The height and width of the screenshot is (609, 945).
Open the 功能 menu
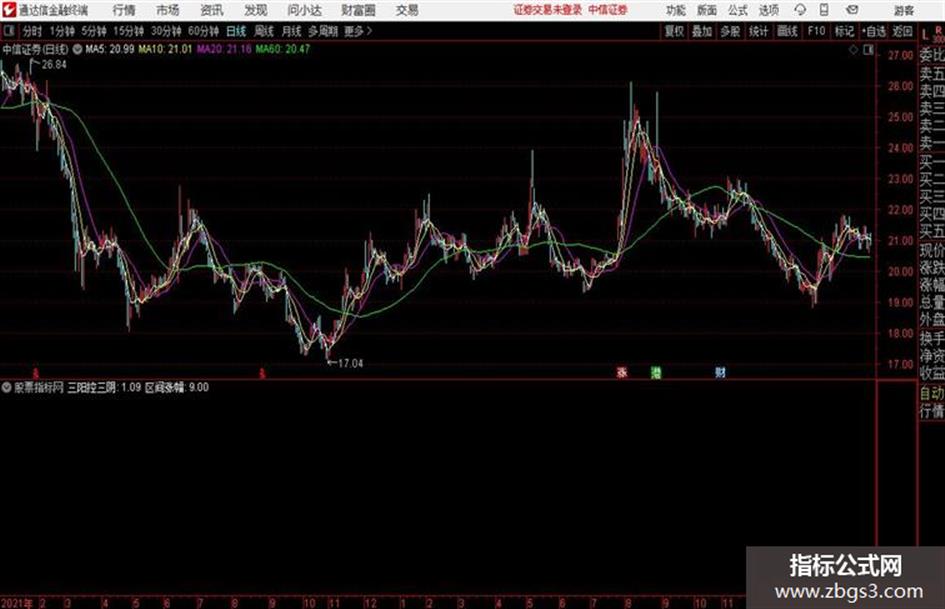pos(676,10)
